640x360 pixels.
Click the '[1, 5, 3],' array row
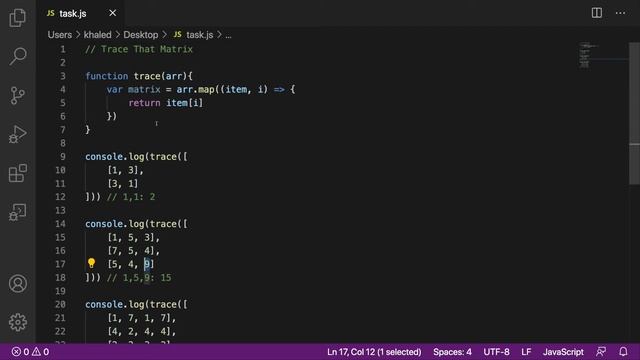[133, 237]
